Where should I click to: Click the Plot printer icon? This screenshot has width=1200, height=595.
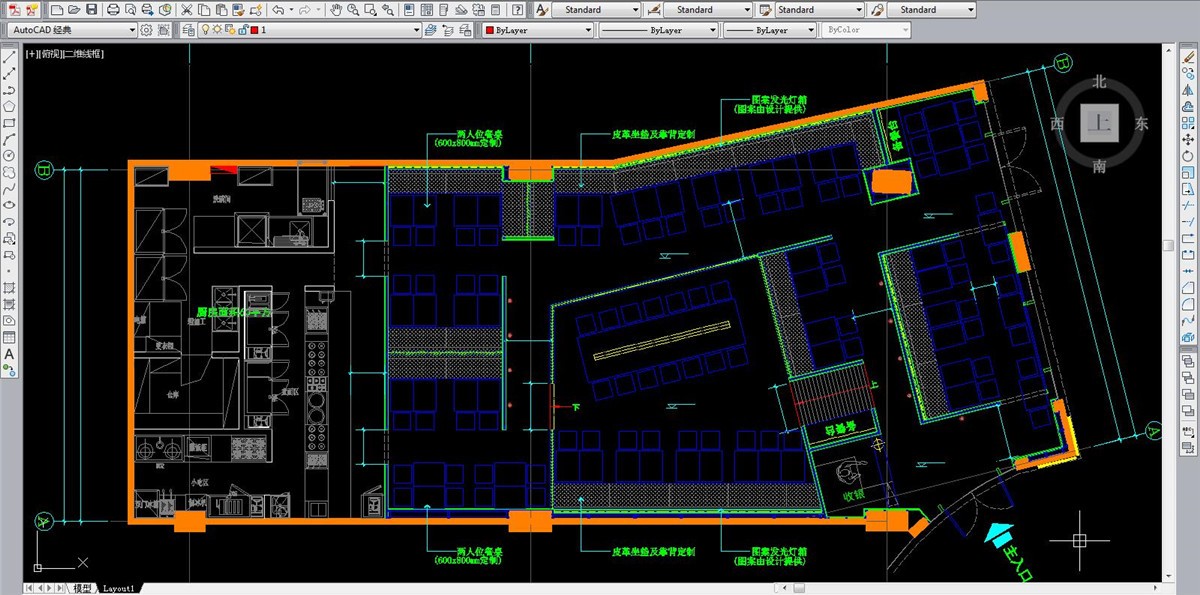tap(113, 9)
